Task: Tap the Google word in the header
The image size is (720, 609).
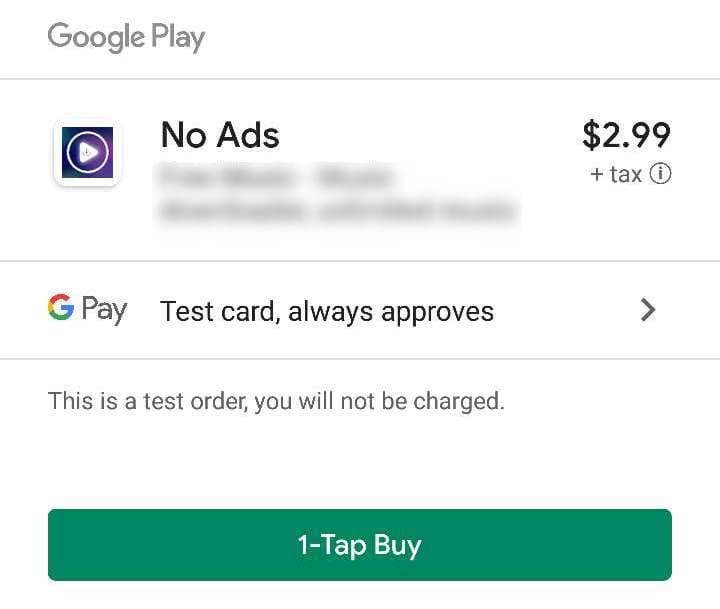Action: coord(96,37)
